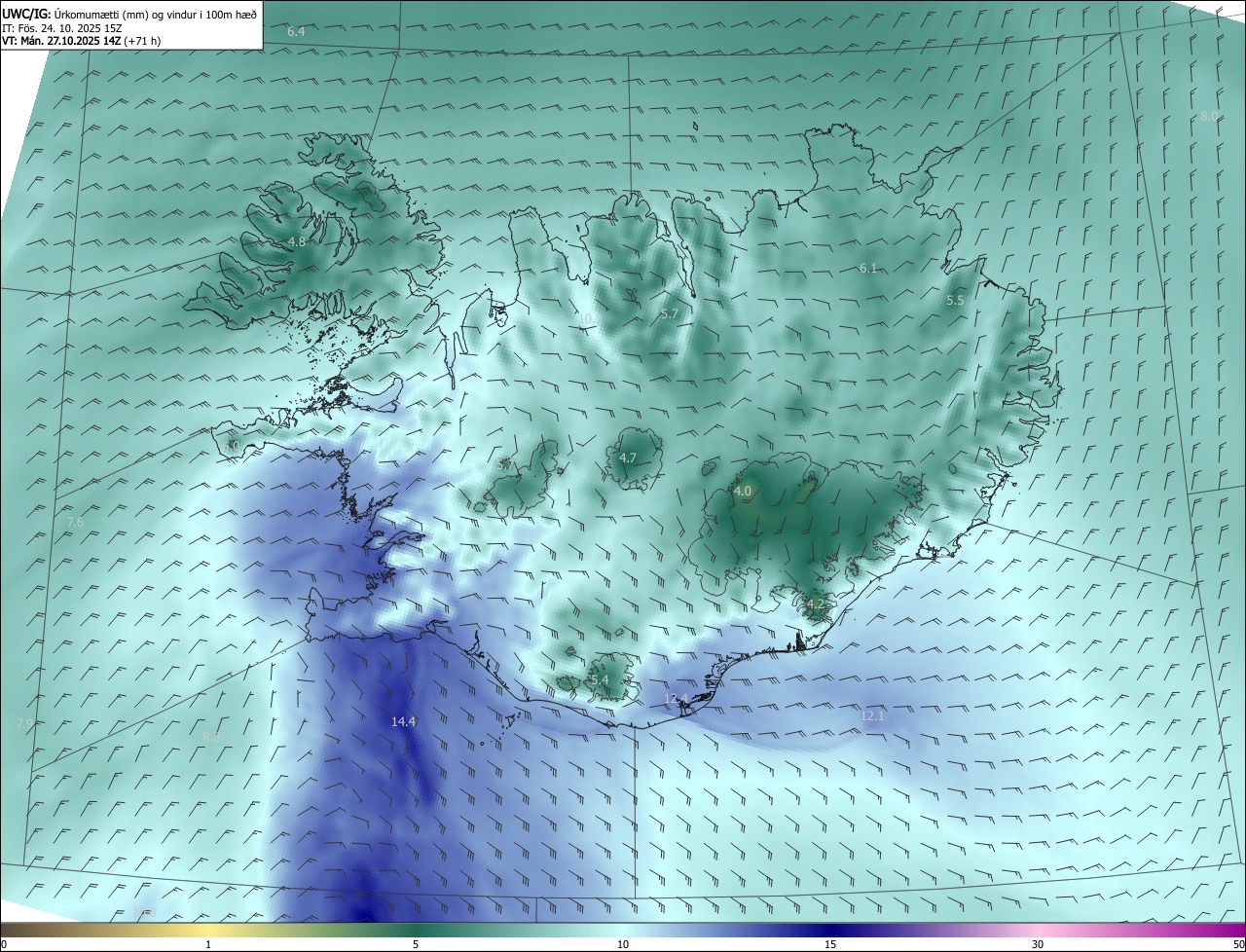Click the '30' label on the color scale
The image size is (1246, 952).
[x=1038, y=944]
